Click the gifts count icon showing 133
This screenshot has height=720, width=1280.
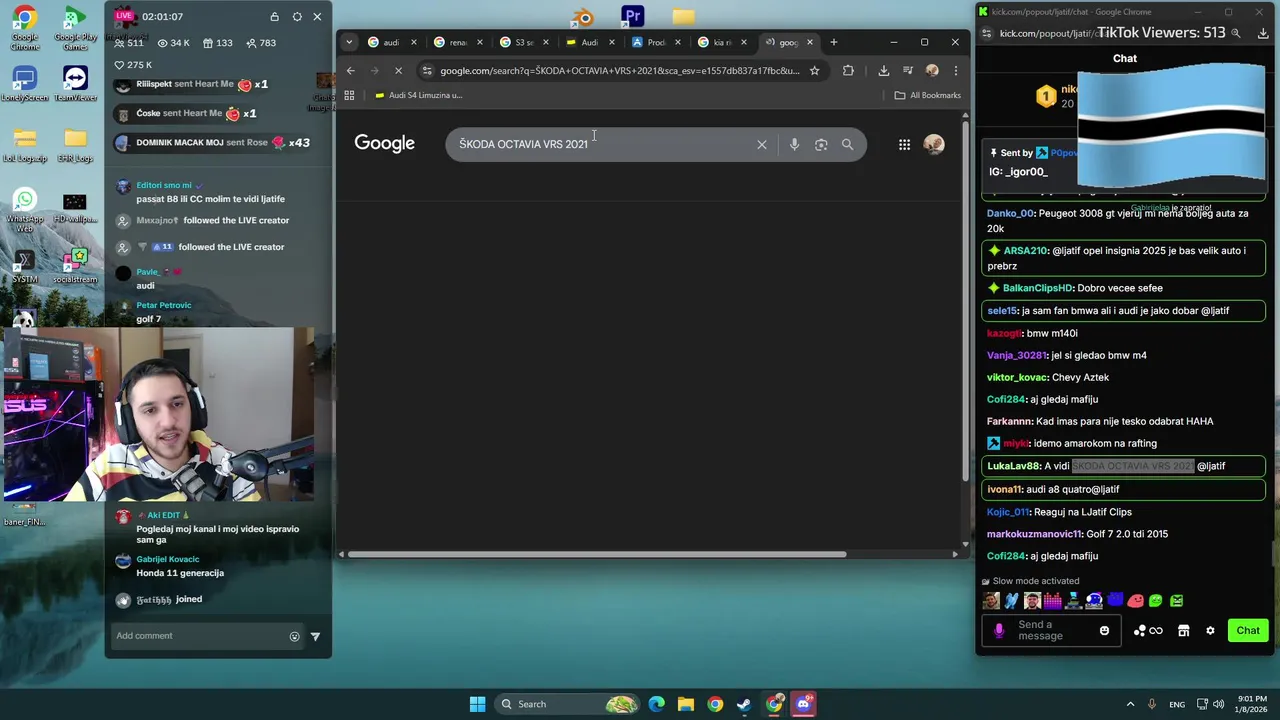pyautogui.click(x=207, y=43)
